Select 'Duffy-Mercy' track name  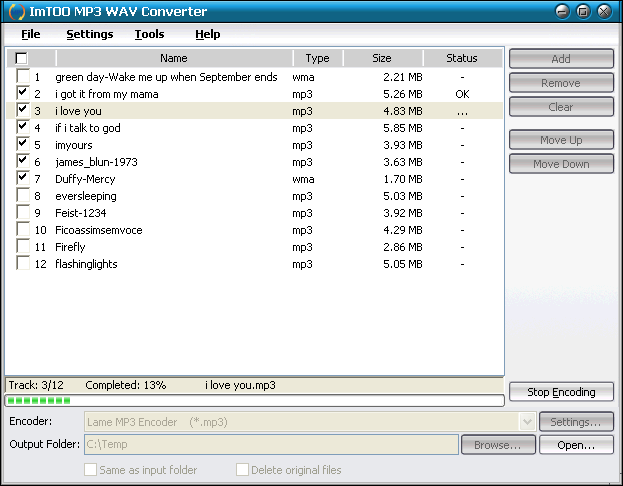point(85,179)
